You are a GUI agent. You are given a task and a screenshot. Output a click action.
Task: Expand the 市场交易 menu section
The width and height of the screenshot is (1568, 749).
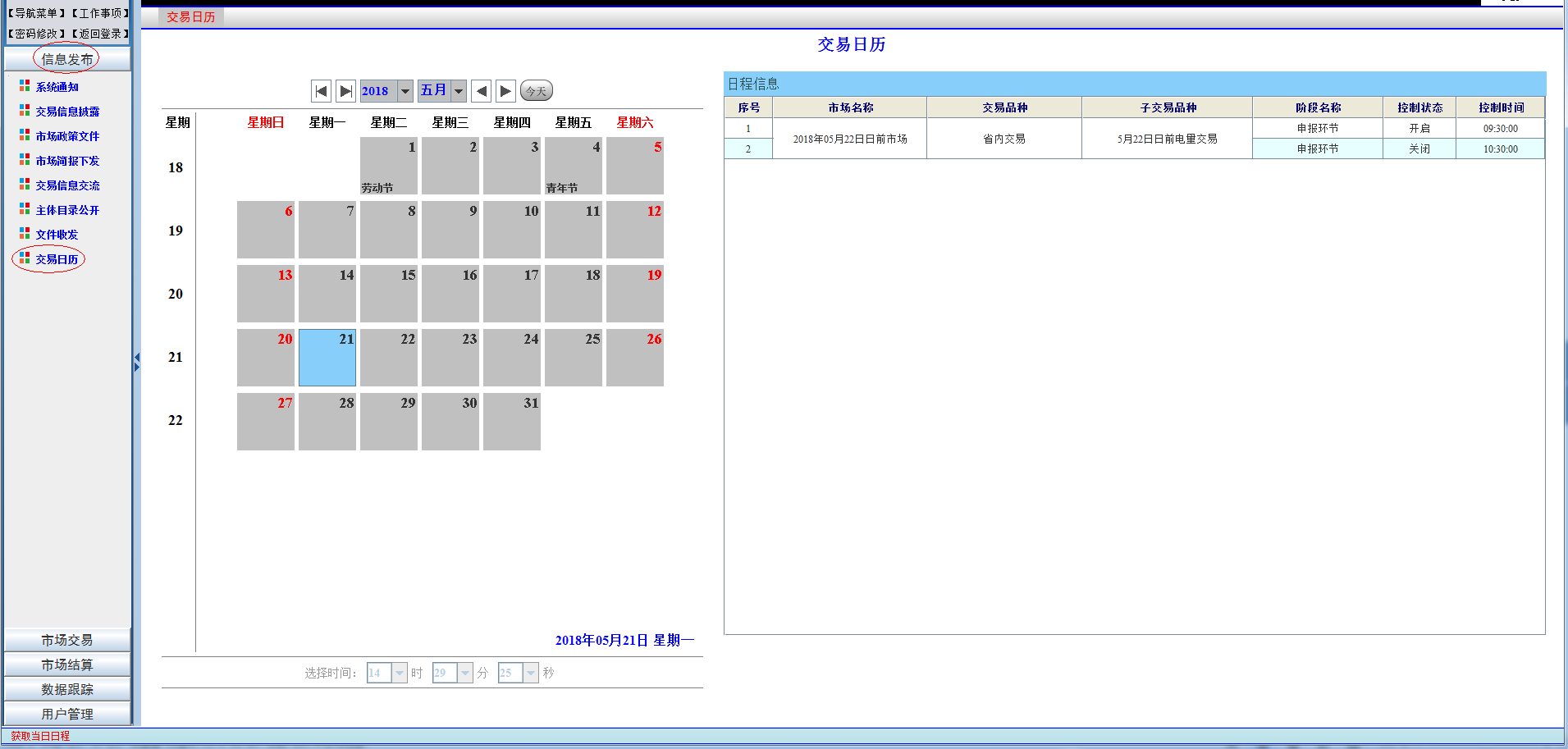pos(67,640)
